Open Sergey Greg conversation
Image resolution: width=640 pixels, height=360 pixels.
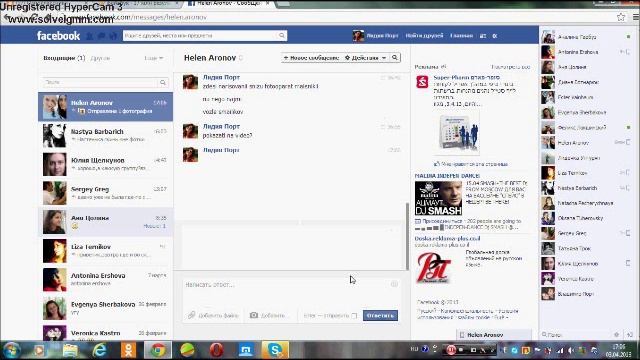(105, 193)
